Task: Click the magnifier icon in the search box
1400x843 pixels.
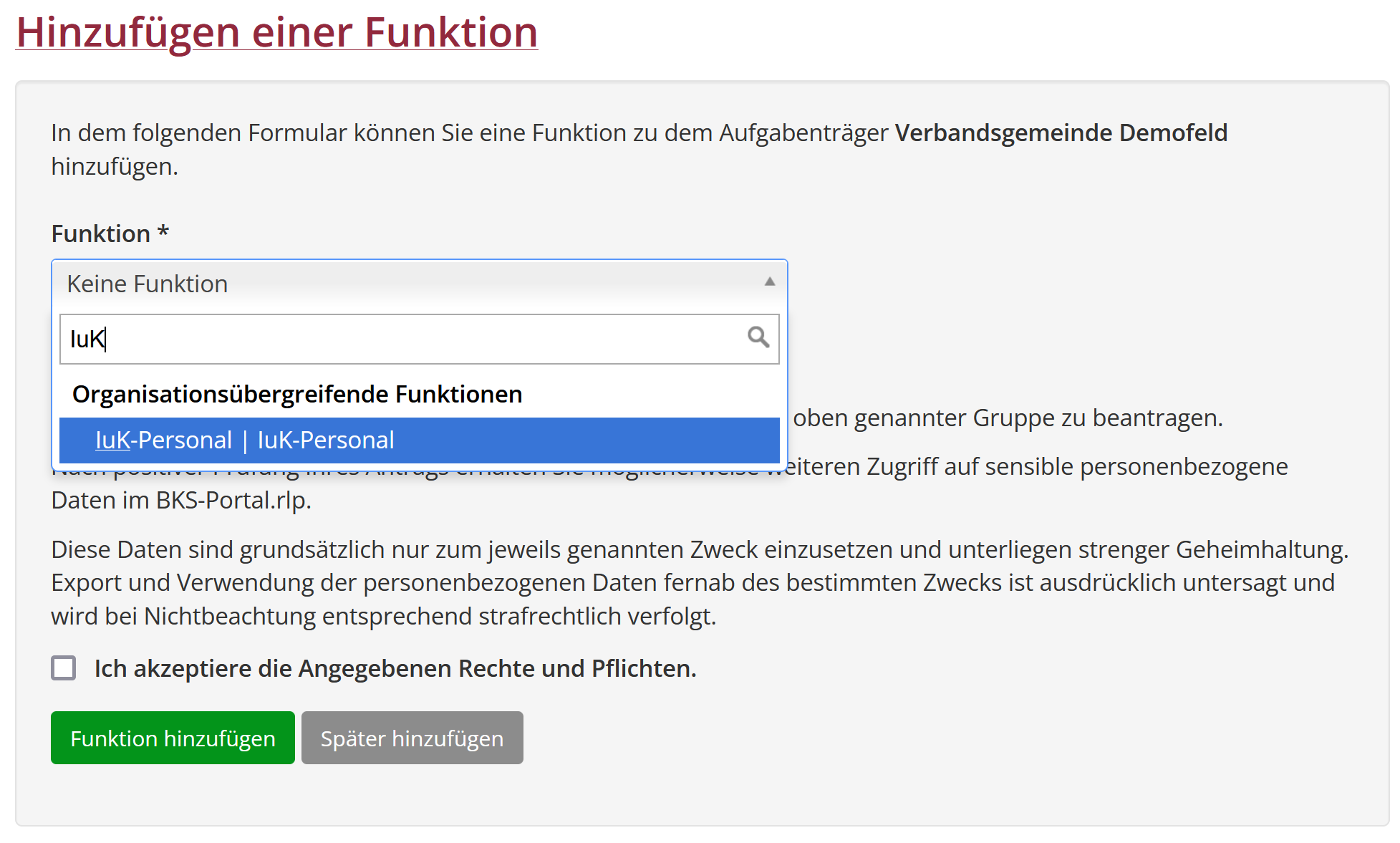Action: coord(758,337)
